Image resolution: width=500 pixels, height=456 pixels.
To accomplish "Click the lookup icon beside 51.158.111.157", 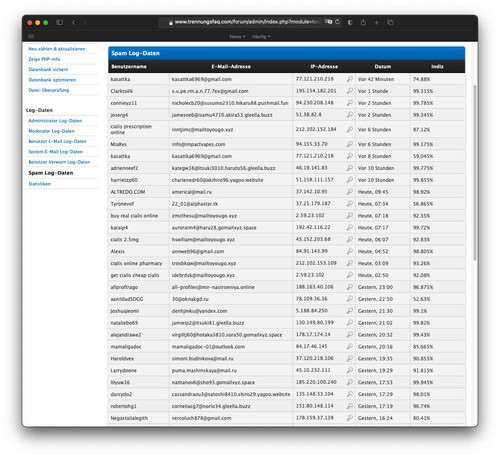I will [x=350, y=180].
